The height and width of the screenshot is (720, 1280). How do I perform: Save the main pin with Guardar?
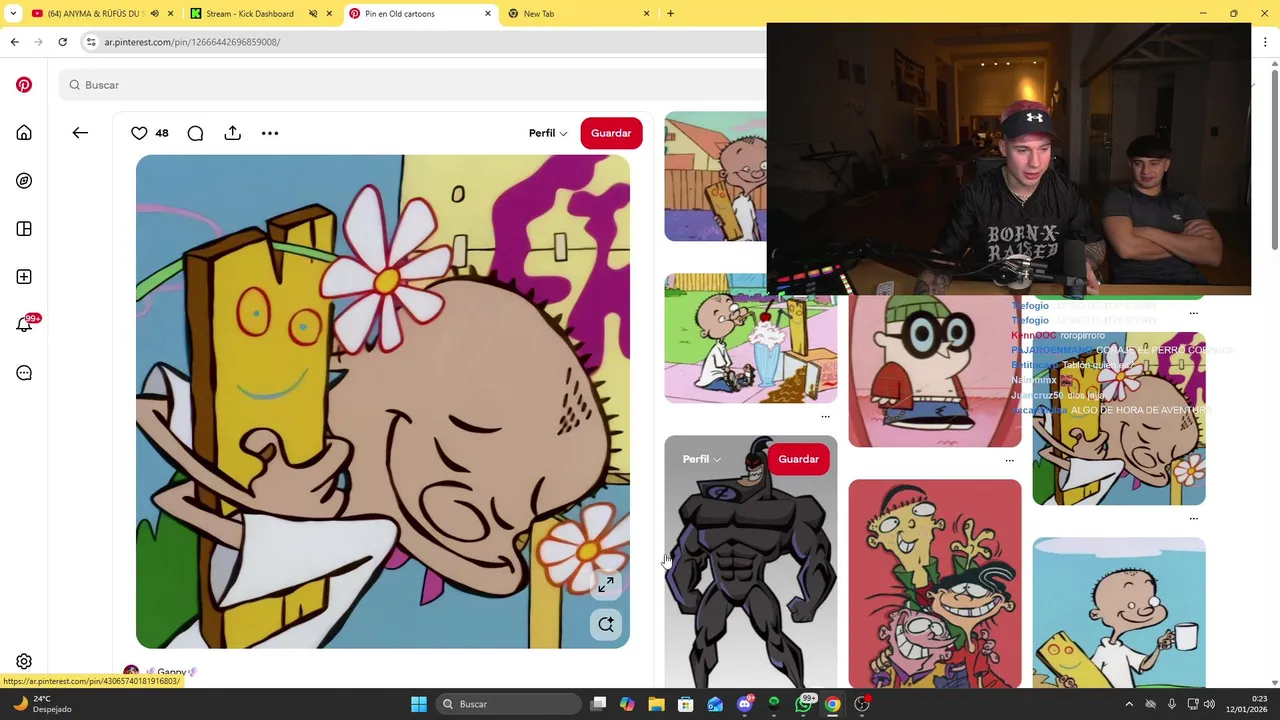click(611, 133)
